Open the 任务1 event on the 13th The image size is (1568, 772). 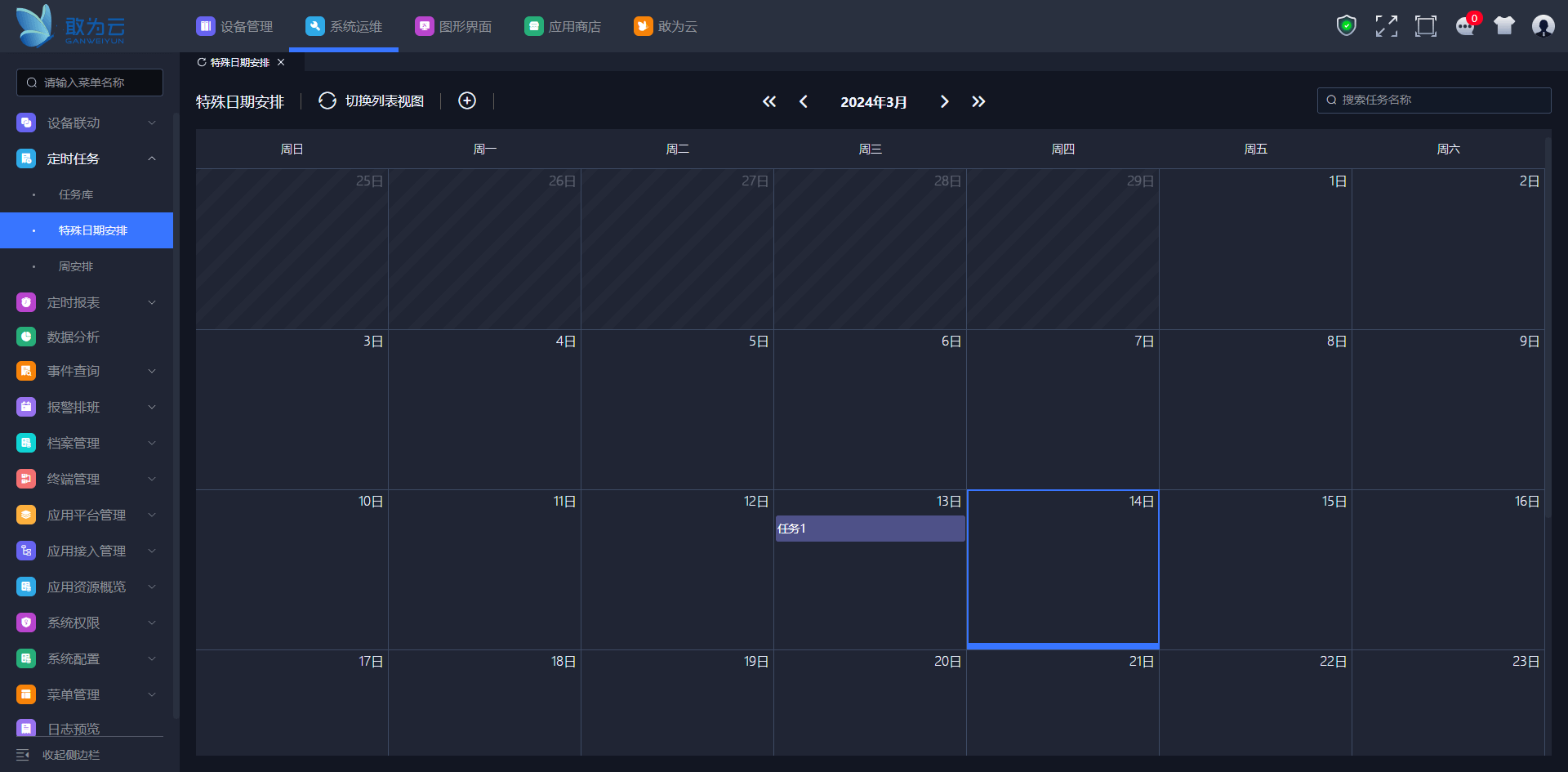871,529
